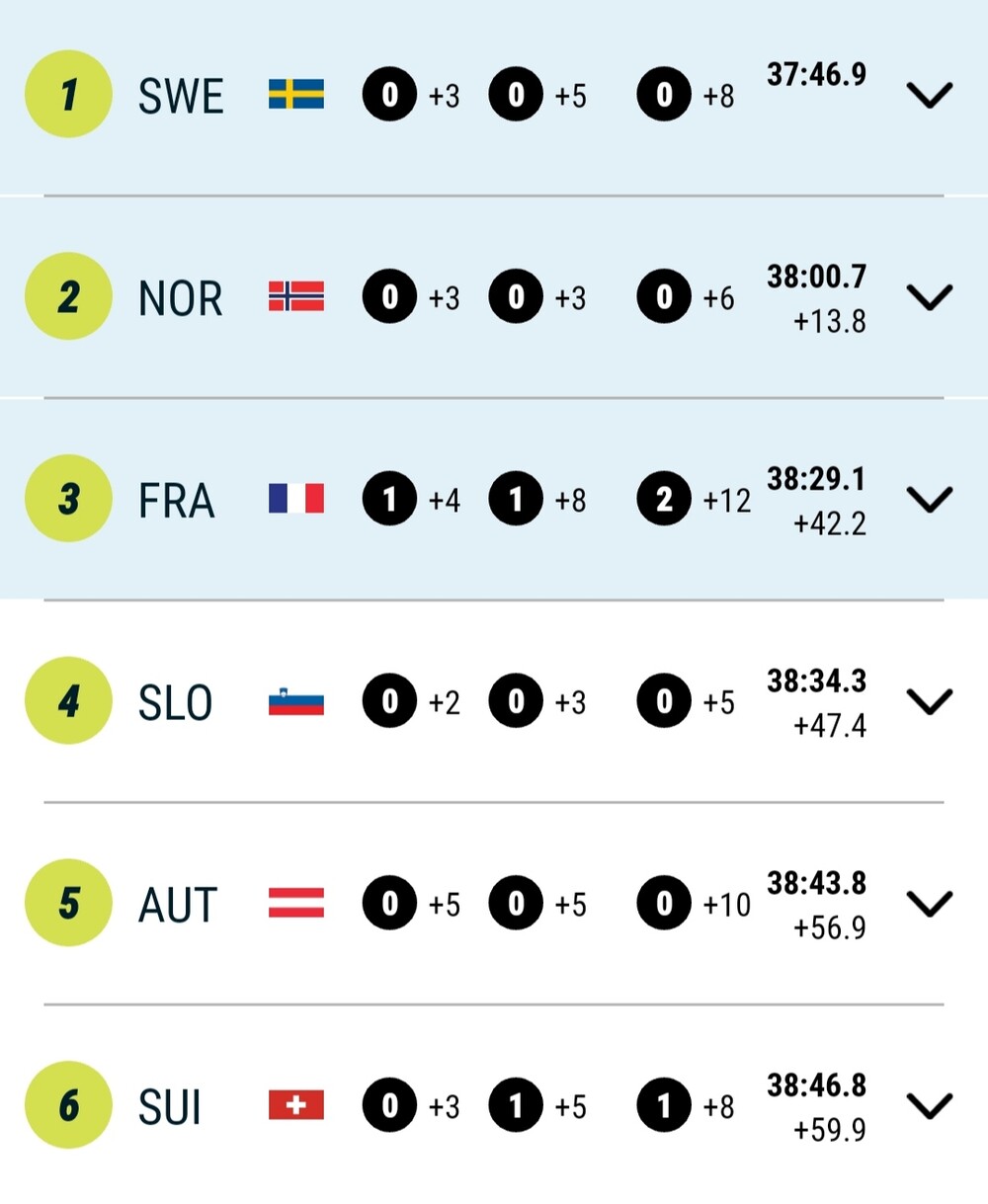Expand the SLO row chevron

[929, 701]
